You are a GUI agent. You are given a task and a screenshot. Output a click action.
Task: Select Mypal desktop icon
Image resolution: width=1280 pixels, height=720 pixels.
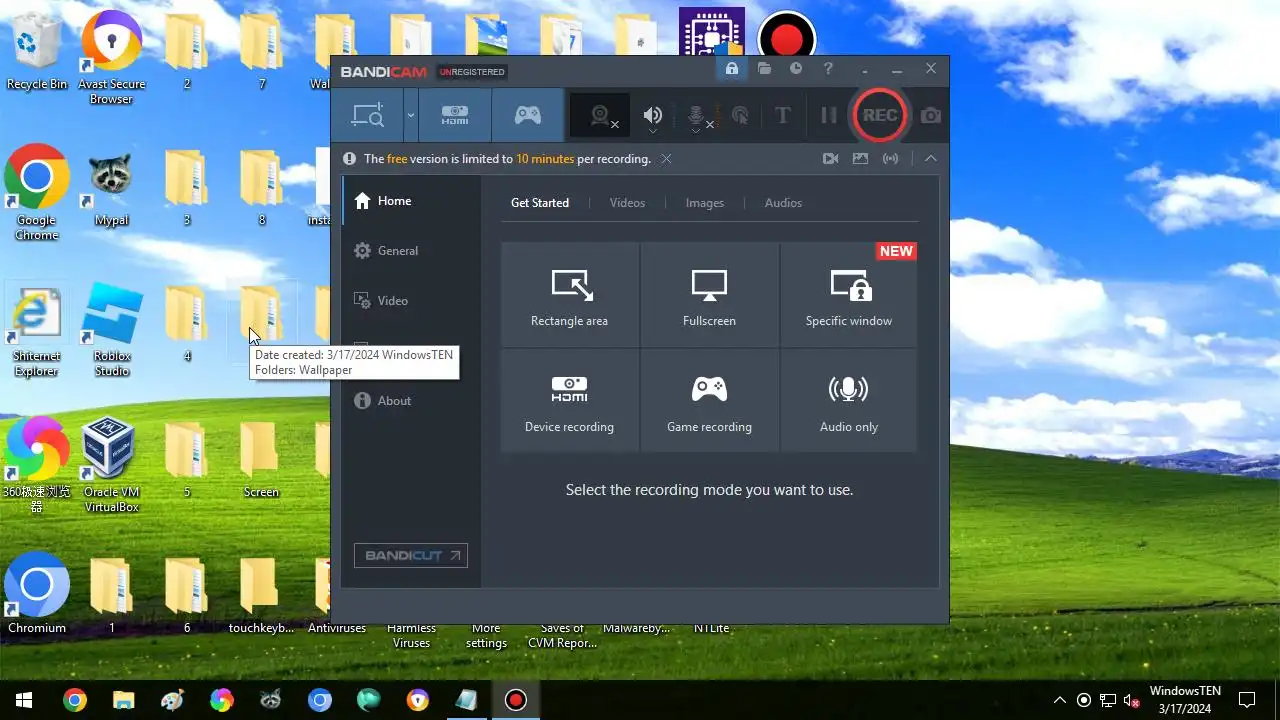tap(111, 187)
